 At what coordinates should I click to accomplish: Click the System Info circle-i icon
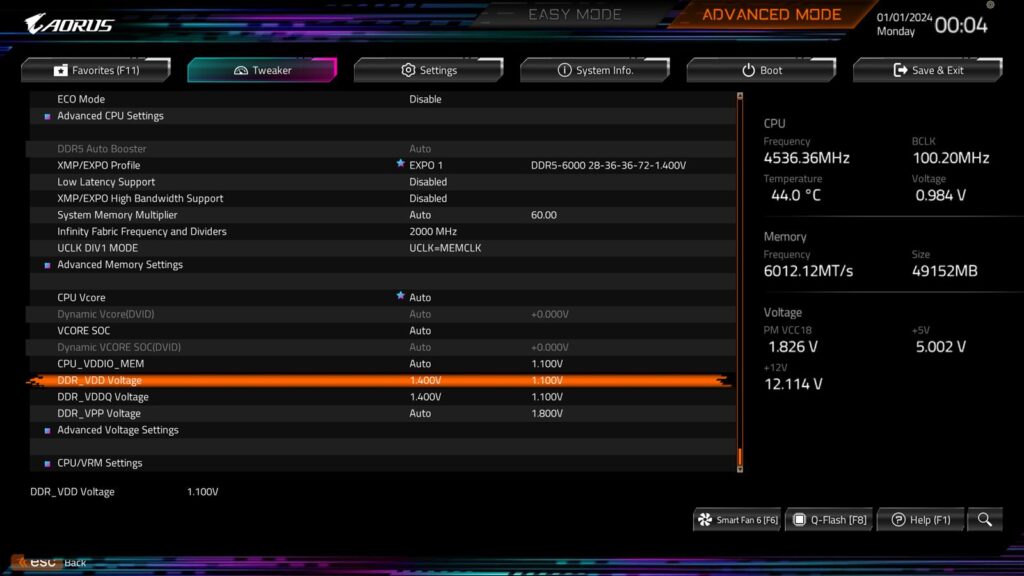click(x=564, y=70)
